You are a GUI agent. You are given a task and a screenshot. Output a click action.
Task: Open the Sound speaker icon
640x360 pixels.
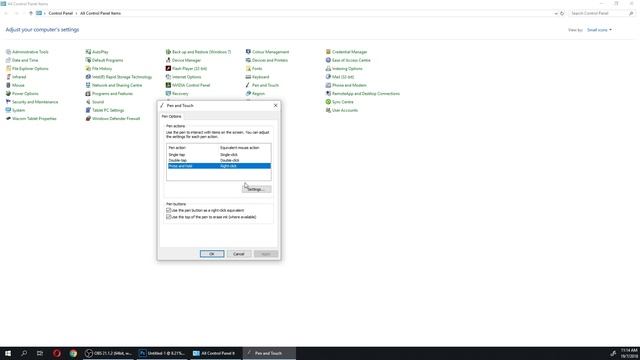click(x=88, y=102)
